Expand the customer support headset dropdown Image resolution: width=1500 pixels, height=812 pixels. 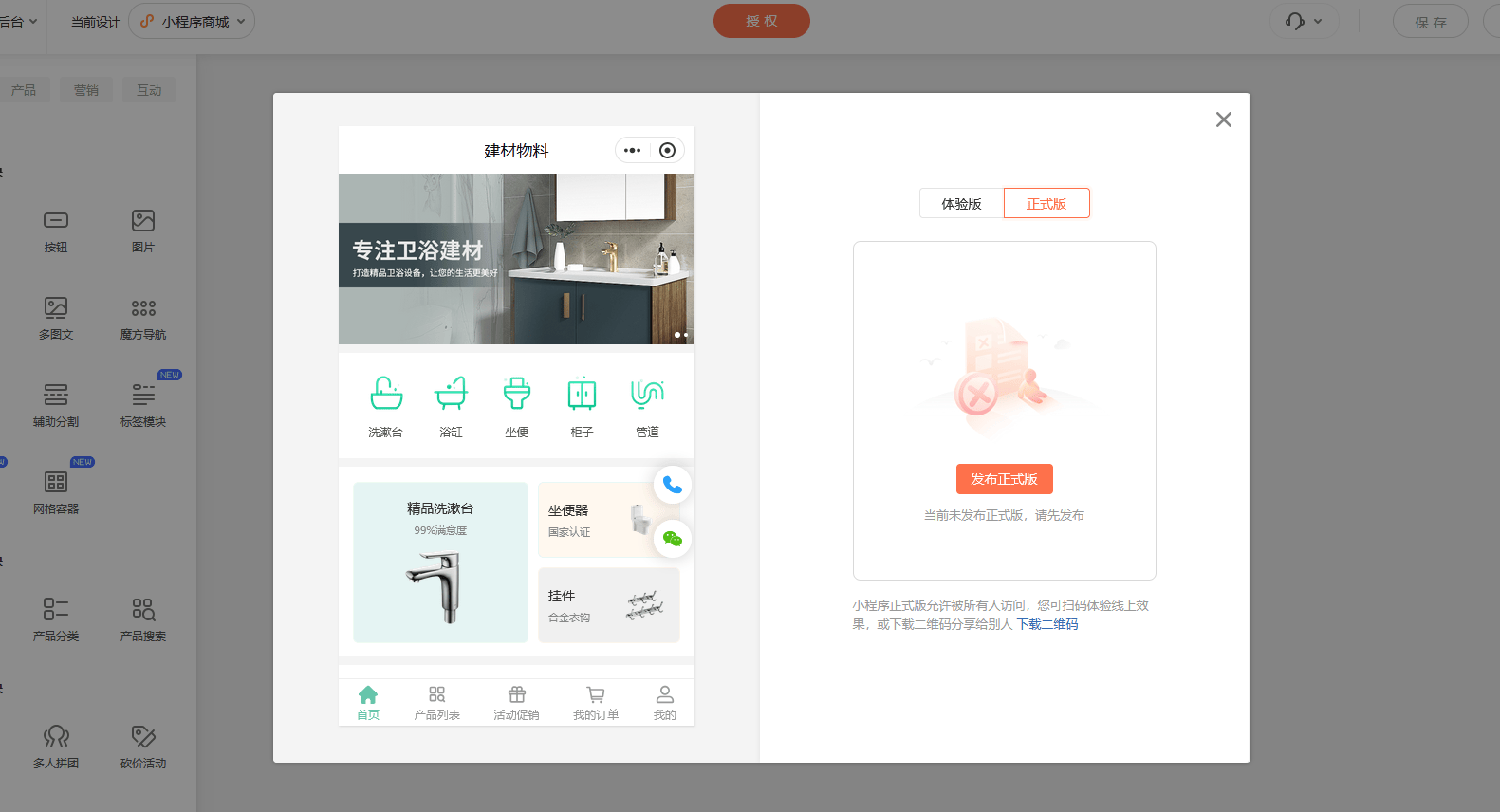pyautogui.click(x=1304, y=21)
